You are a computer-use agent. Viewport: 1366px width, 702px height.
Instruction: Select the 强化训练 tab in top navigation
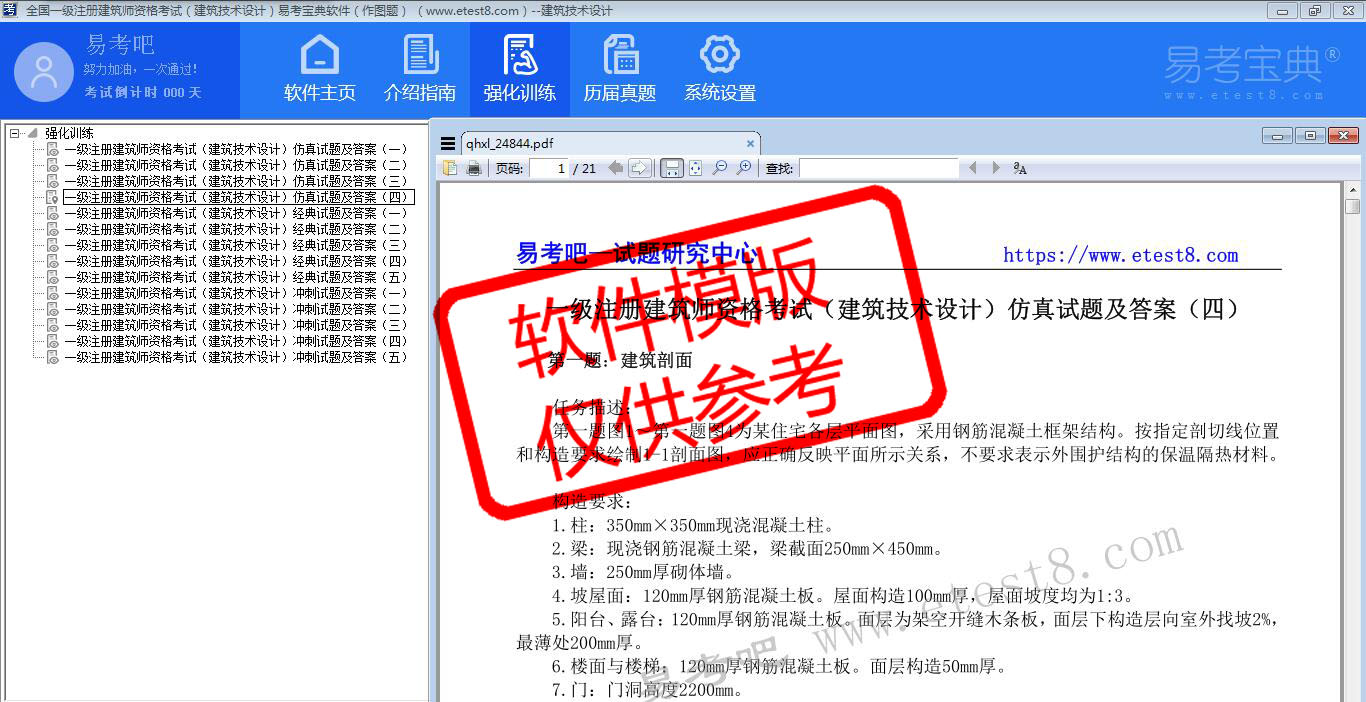click(520, 70)
